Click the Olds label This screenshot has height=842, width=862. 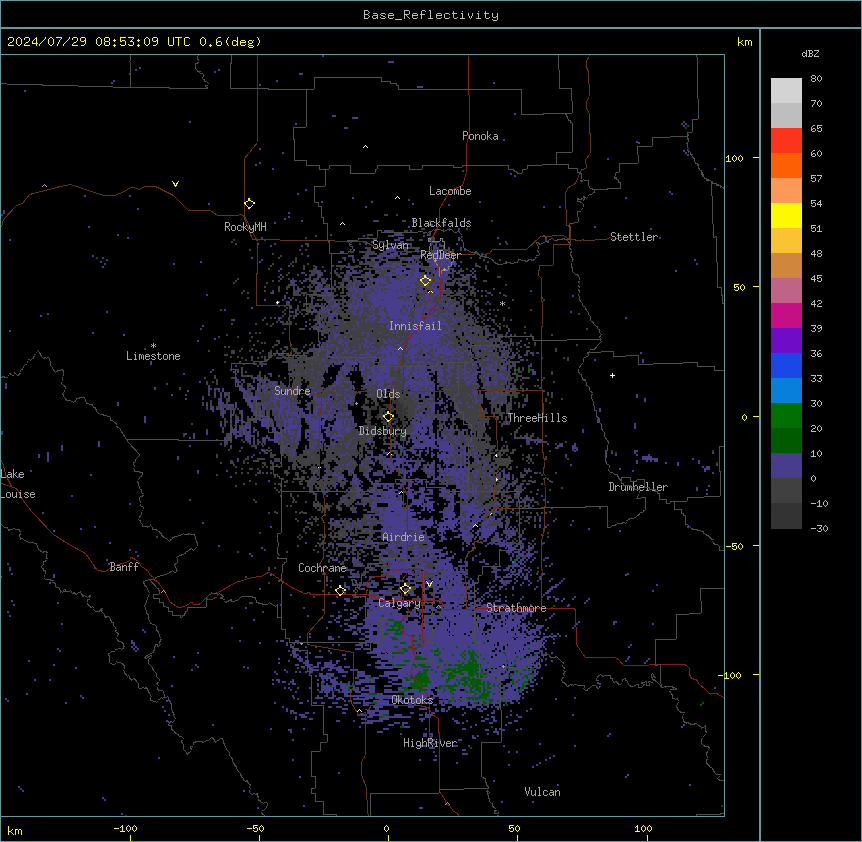point(388,394)
